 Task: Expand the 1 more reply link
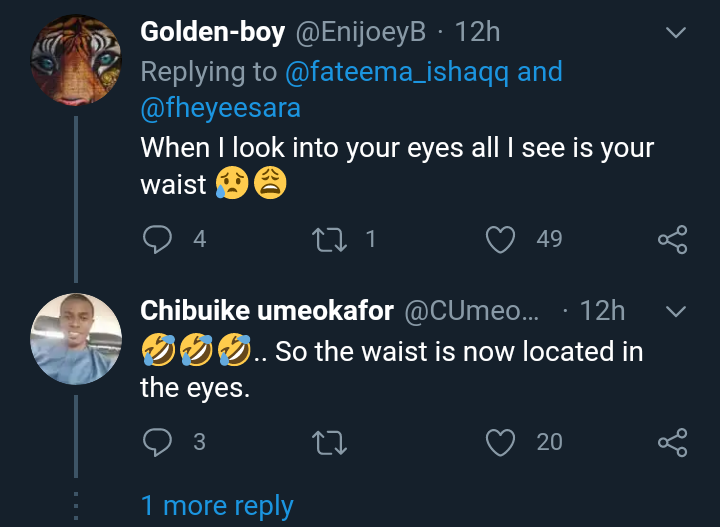tap(217, 506)
